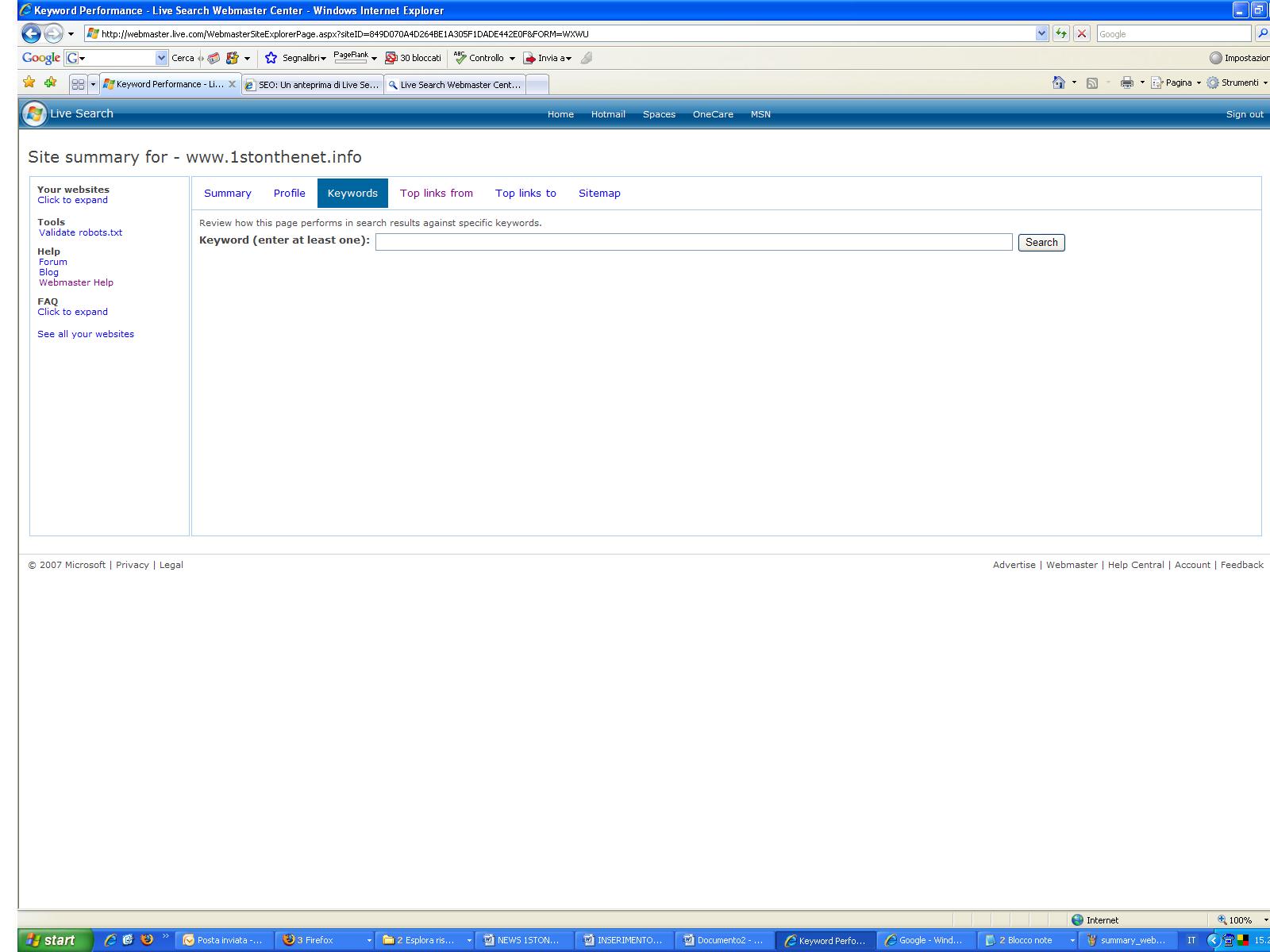Open Posta inviata taskbar item

tap(225, 940)
